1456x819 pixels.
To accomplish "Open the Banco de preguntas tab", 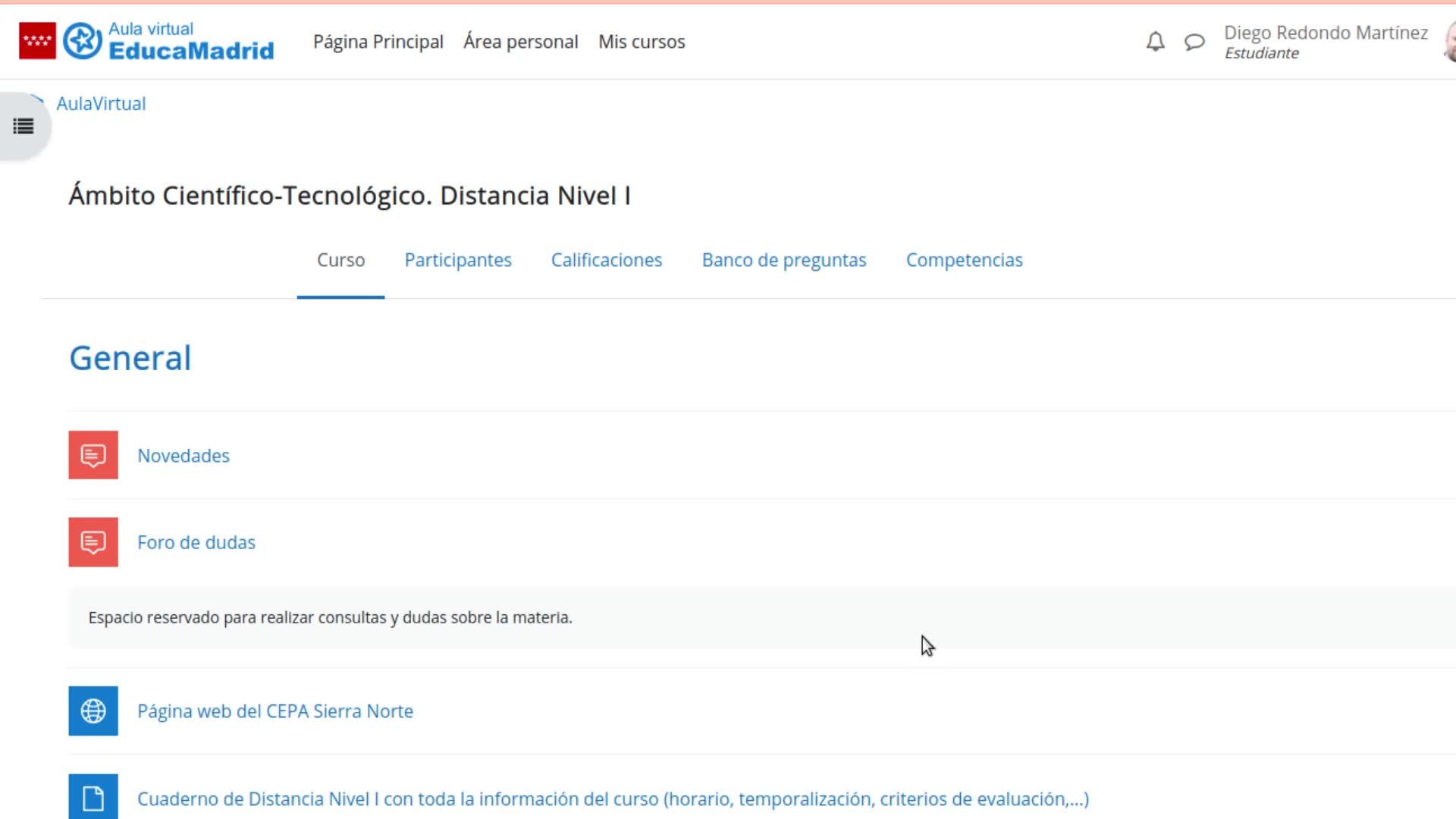I will pyautogui.click(x=784, y=260).
